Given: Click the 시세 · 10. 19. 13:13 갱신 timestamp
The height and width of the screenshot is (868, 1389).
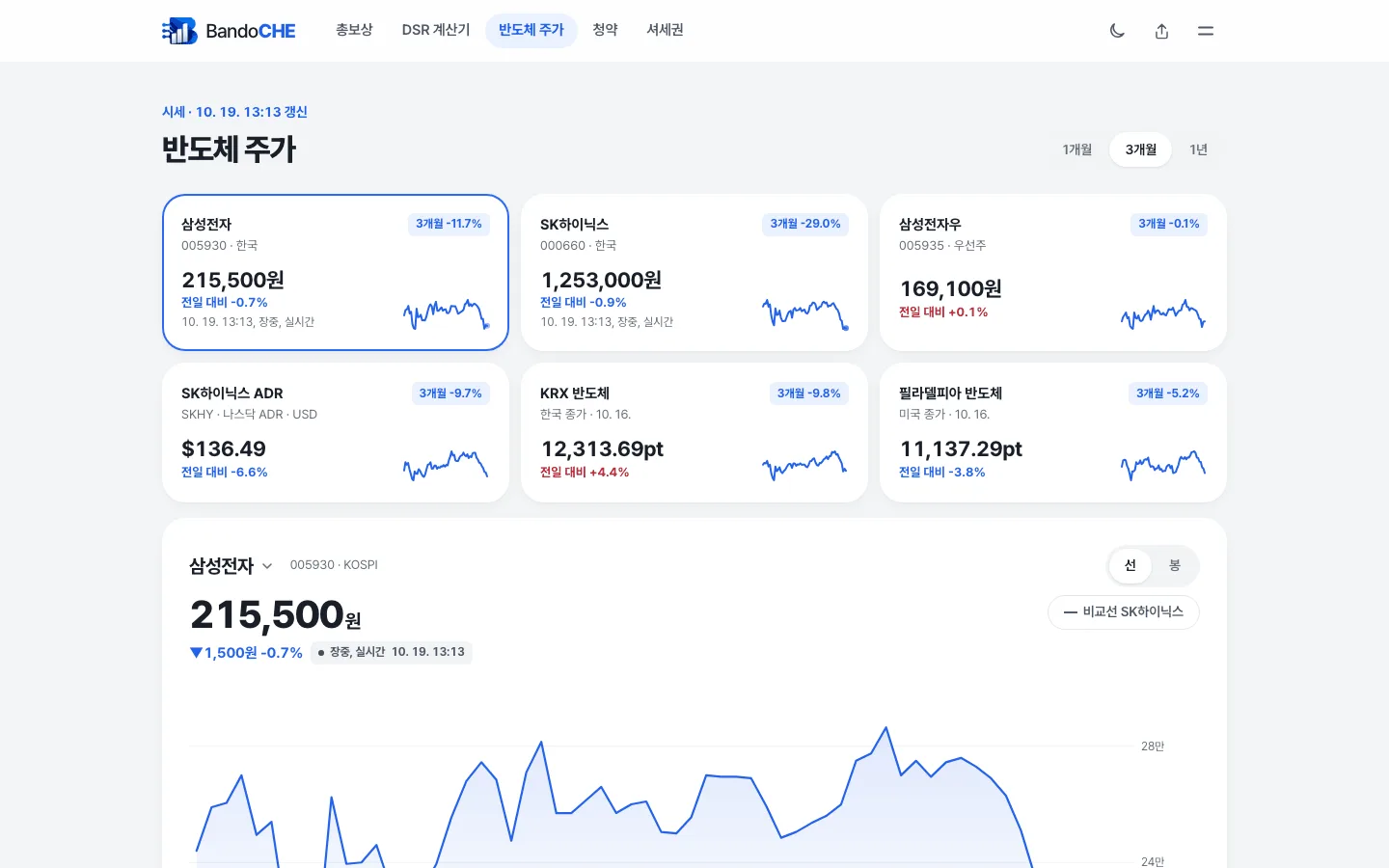Looking at the screenshot, I should coord(234,112).
